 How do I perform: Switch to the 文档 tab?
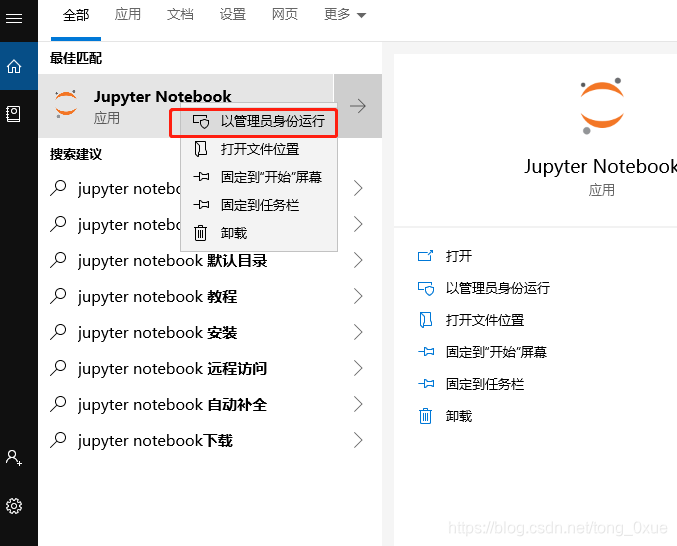(x=180, y=14)
